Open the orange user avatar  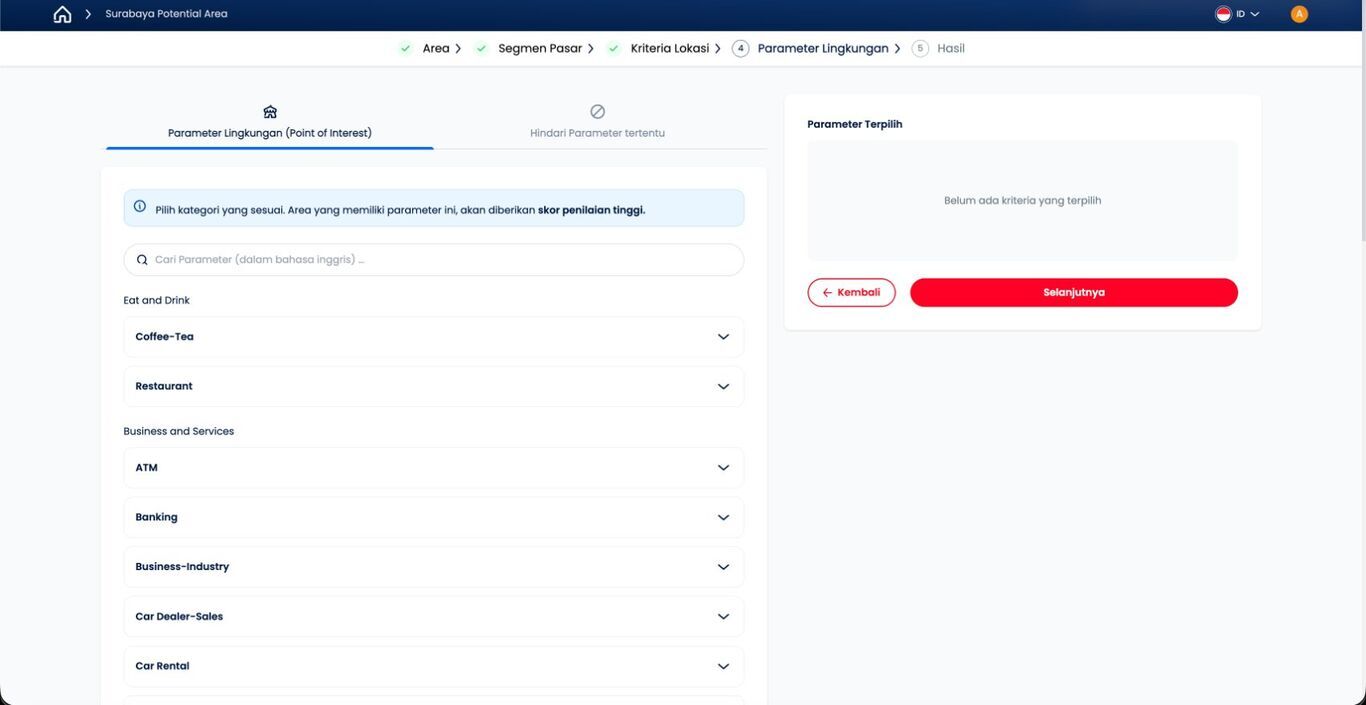pos(1299,14)
